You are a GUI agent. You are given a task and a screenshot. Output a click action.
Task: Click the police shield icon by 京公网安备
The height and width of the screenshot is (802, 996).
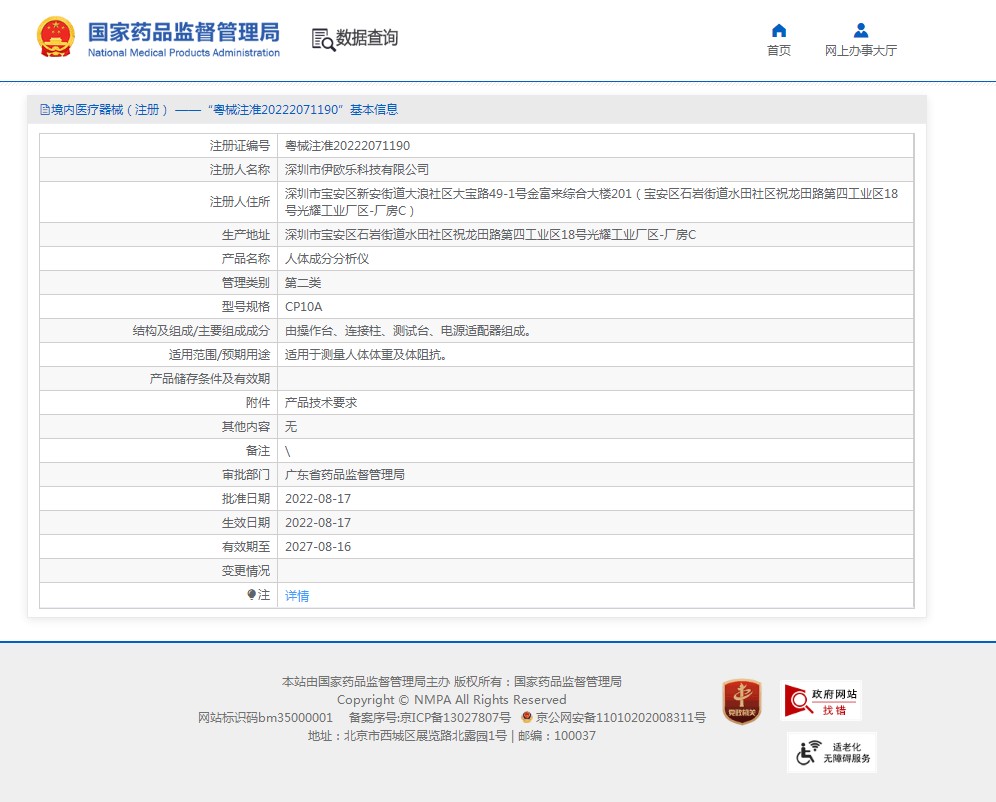click(526, 717)
